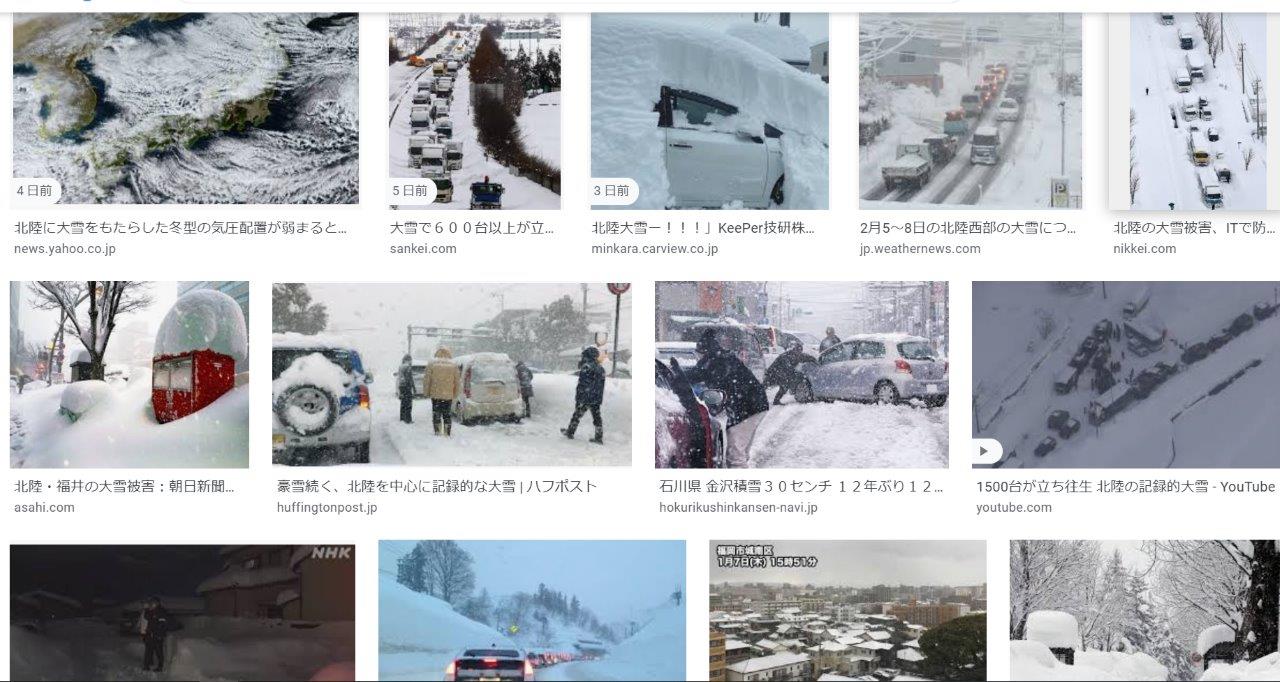Click the youtube.com source link
Screen dimensions: 1280x682
point(1012,508)
